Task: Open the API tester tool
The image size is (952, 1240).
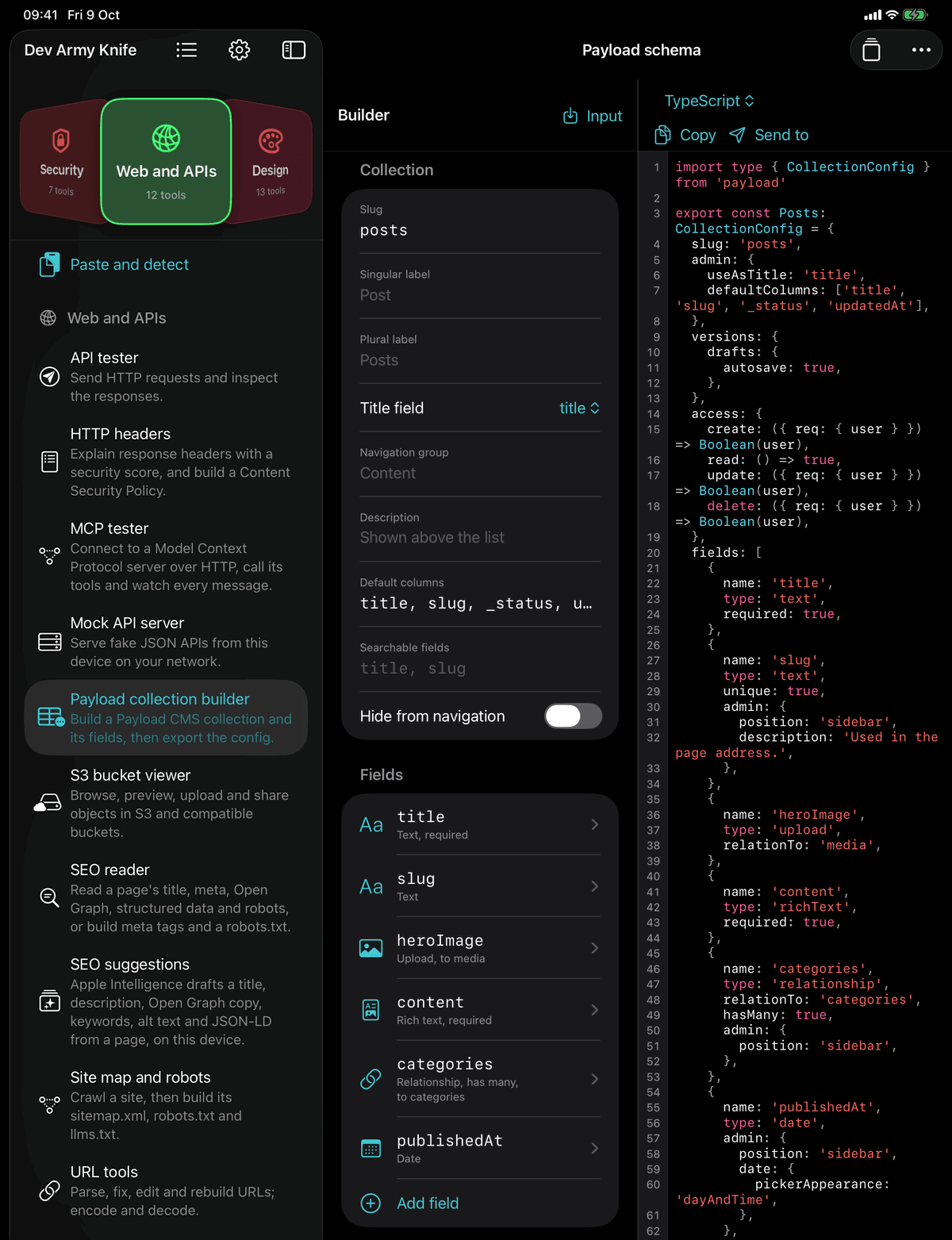Action: 167,377
